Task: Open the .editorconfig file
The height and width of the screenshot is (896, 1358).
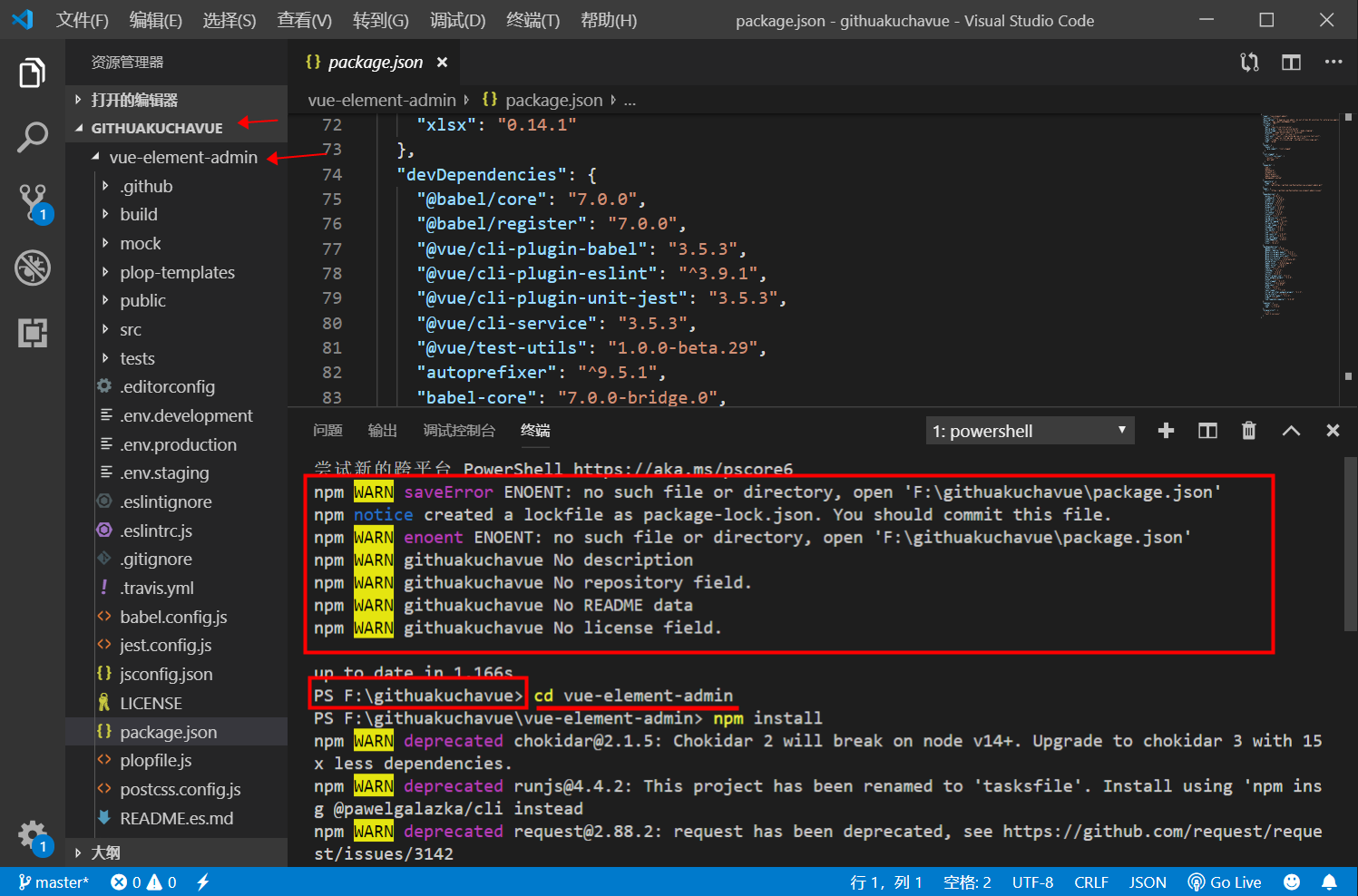Action: click(x=177, y=387)
